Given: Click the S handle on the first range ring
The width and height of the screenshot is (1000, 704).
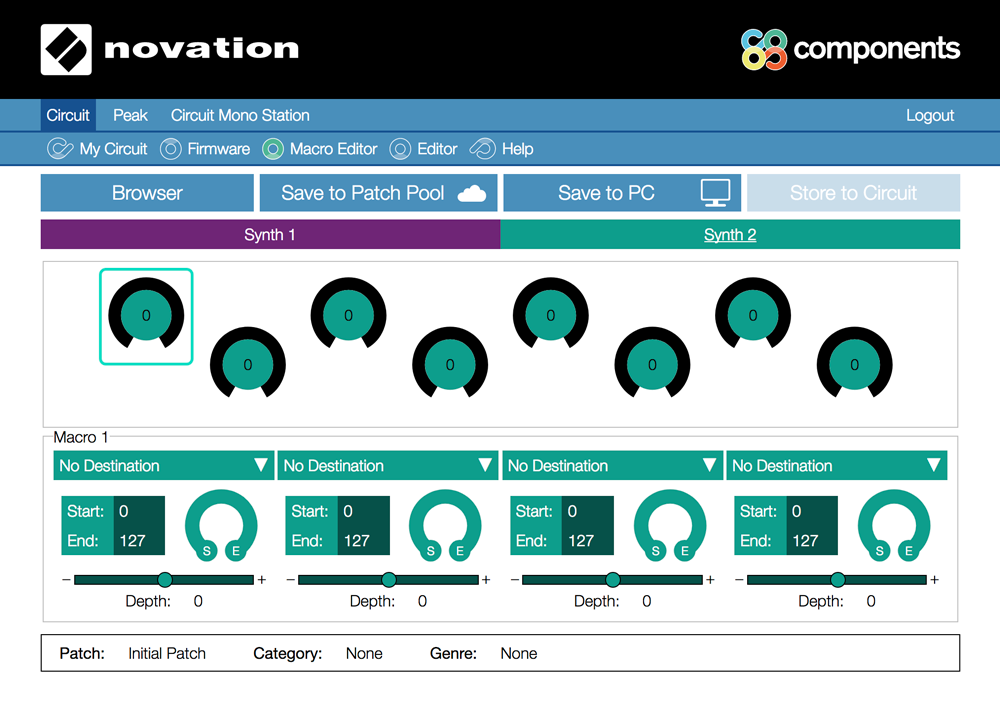Looking at the screenshot, I should [x=207, y=551].
